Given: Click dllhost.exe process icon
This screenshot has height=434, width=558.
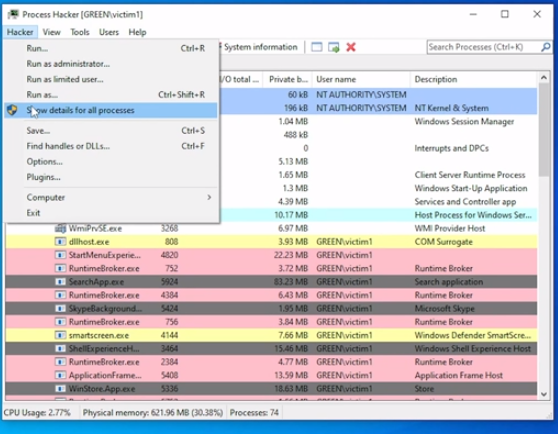Looking at the screenshot, I should [x=60, y=242].
